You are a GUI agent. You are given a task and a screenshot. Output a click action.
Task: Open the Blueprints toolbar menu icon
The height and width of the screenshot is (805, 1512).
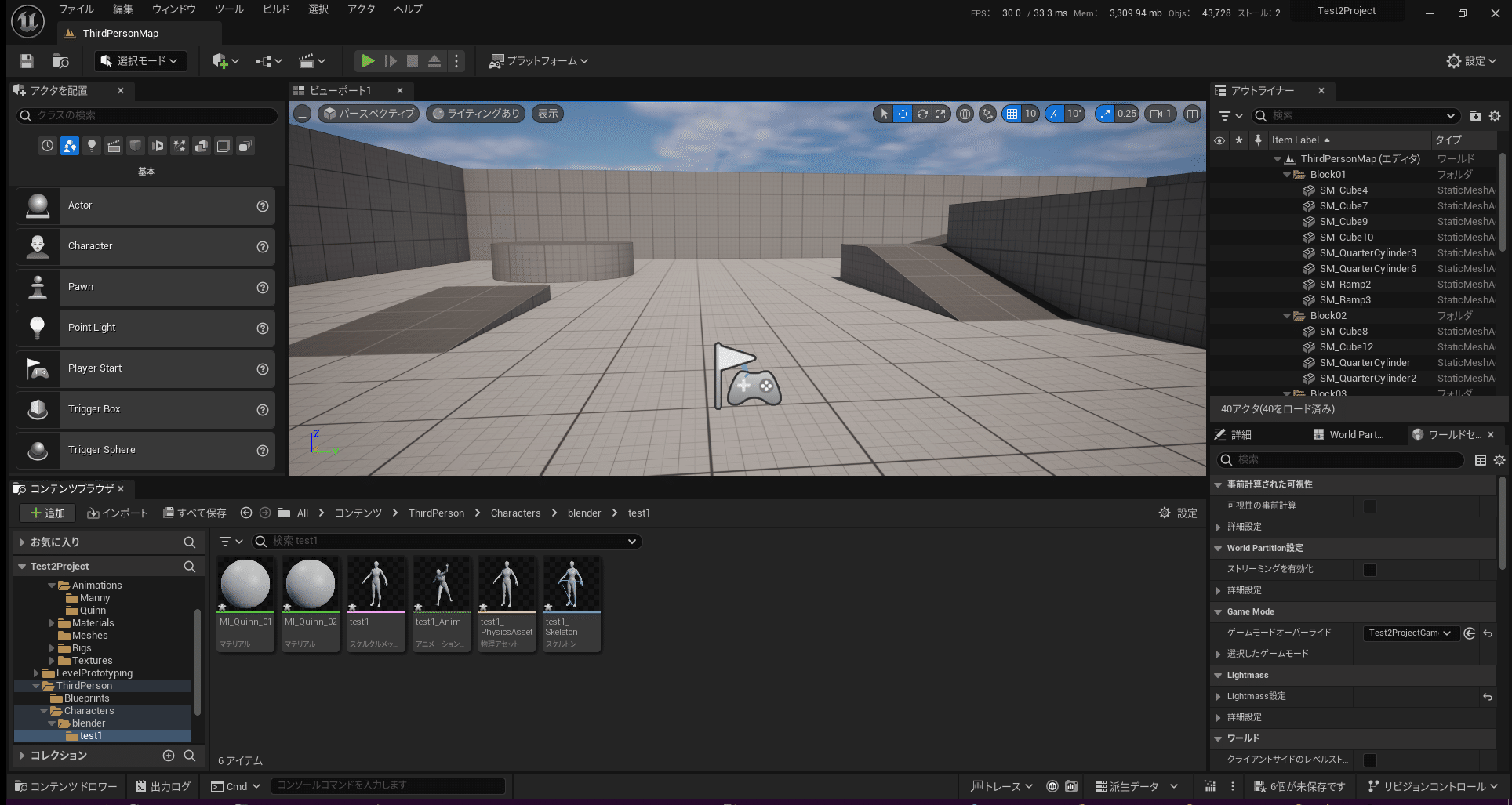point(268,61)
